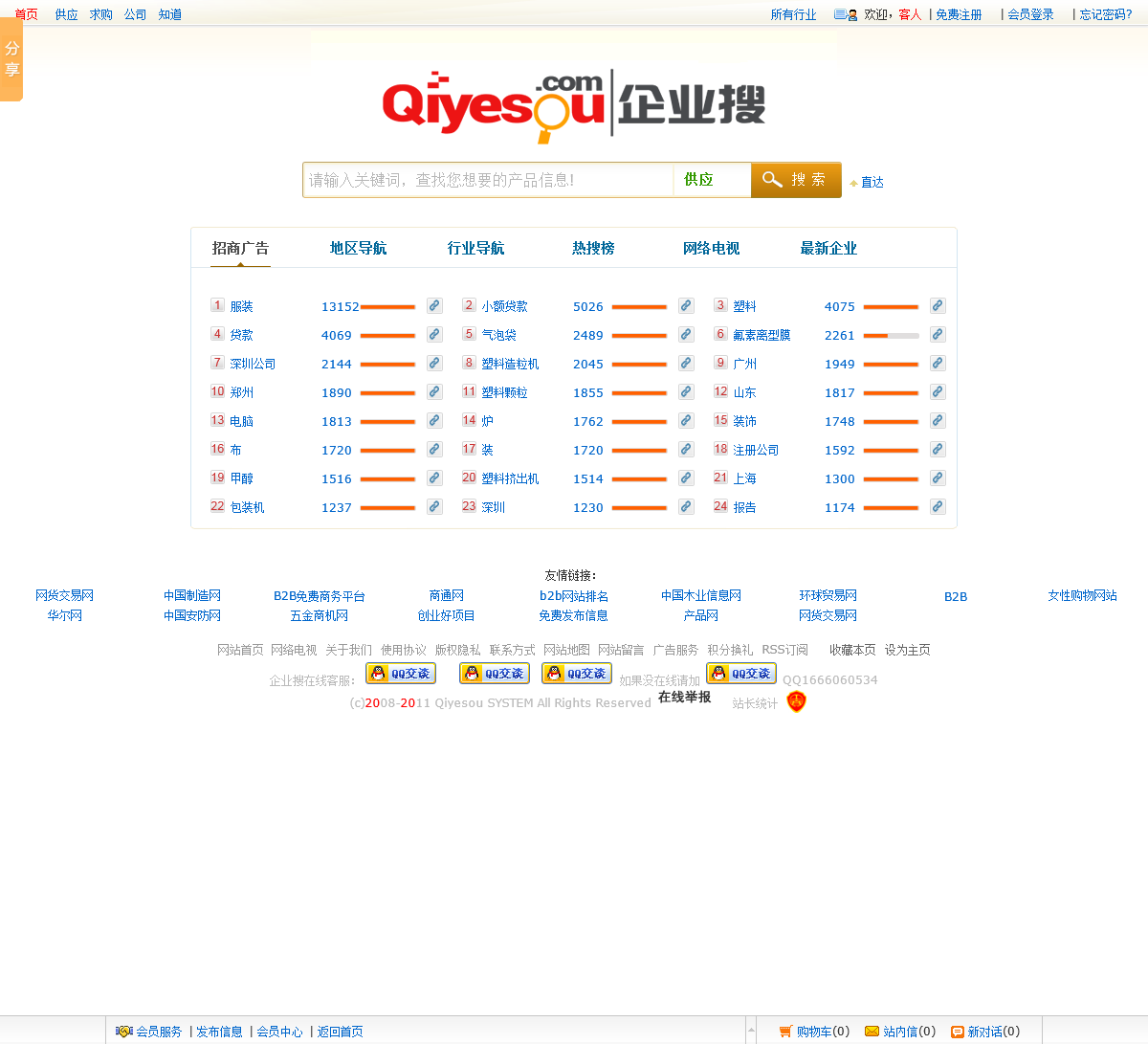This screenshot has width=1148, height=1044.
Task: Click the 分享 share side tab
Action: coord(11,59)
